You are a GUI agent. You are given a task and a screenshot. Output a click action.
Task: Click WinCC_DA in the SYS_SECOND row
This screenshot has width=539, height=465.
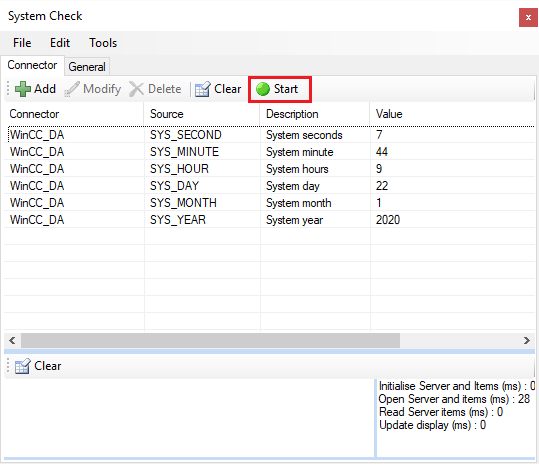37,135
